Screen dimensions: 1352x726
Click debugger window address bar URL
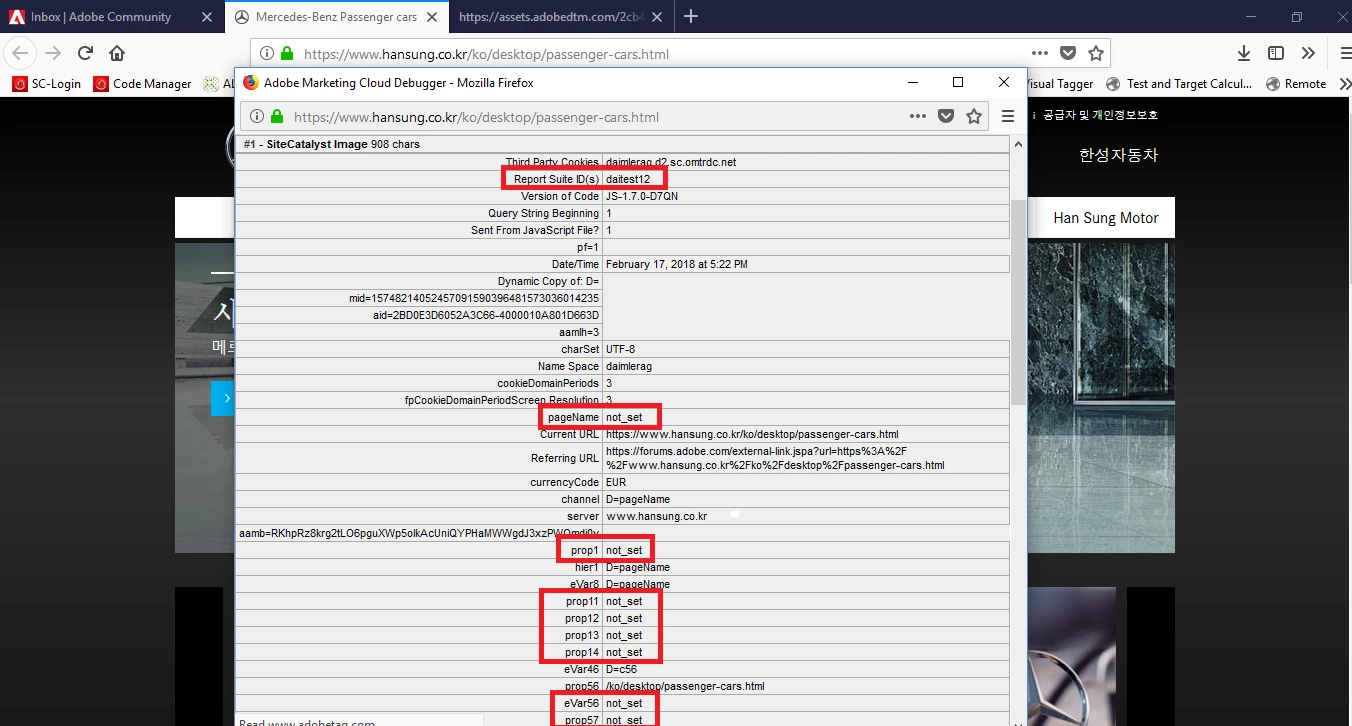[x=476, y=117]
